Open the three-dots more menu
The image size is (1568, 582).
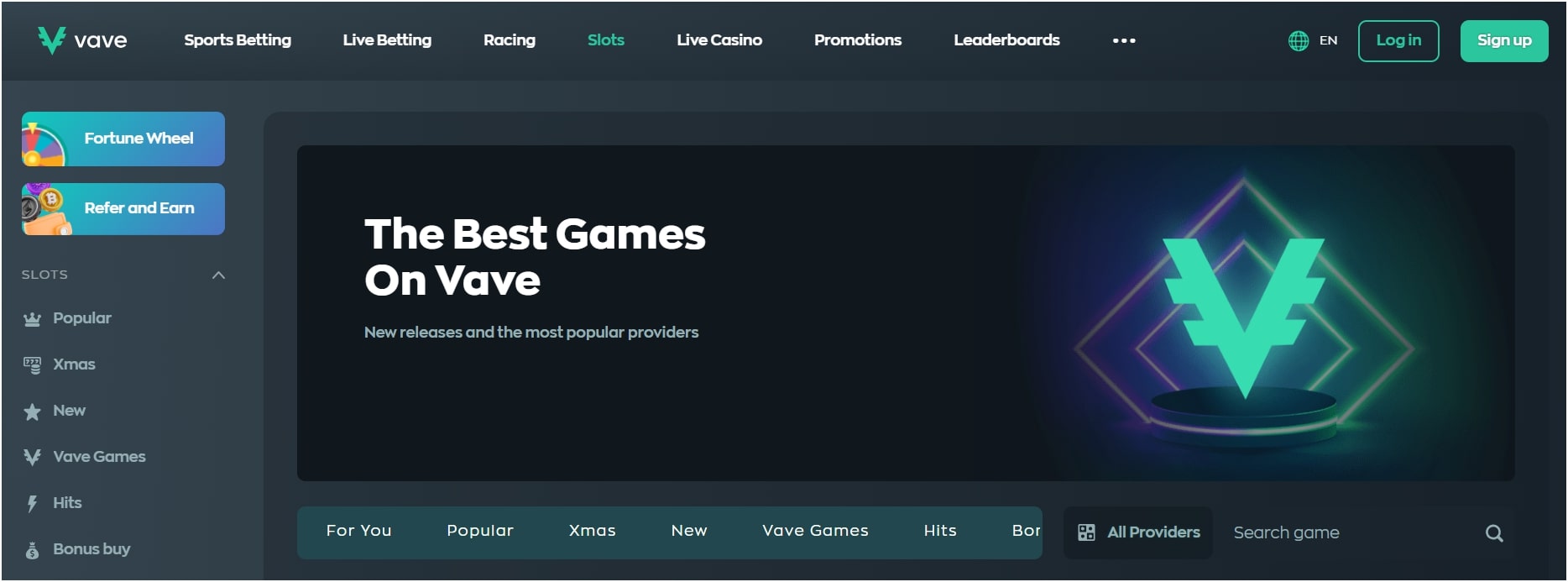click(x=1124, y=40)
